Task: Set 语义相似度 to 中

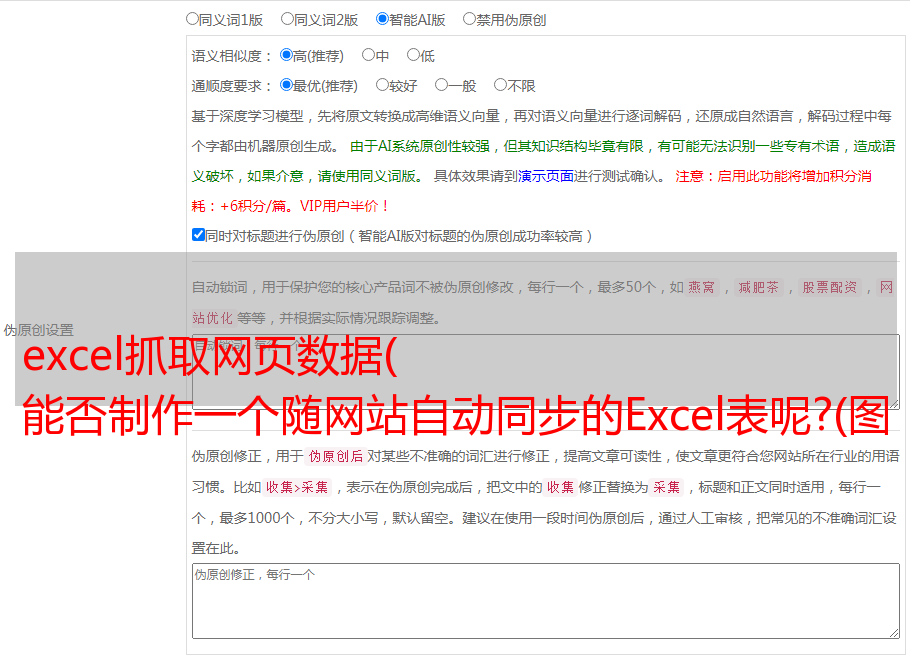Action: coord(368,55)
